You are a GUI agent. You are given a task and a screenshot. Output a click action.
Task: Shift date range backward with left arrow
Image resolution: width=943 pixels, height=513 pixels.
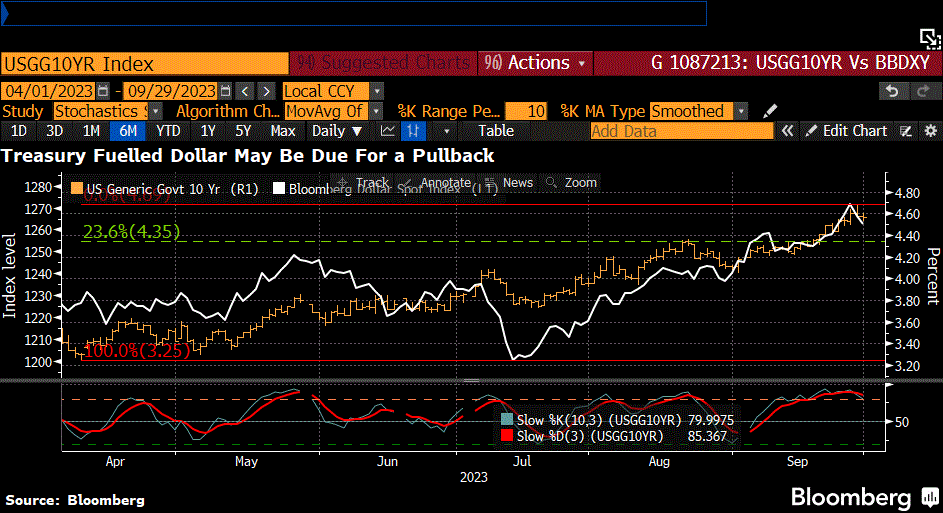pos(245,91)
